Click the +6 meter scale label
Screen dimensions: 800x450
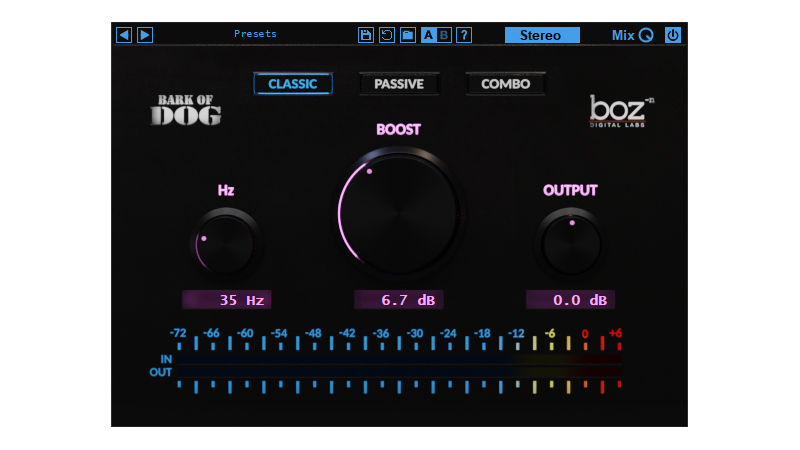coord(615,333)
